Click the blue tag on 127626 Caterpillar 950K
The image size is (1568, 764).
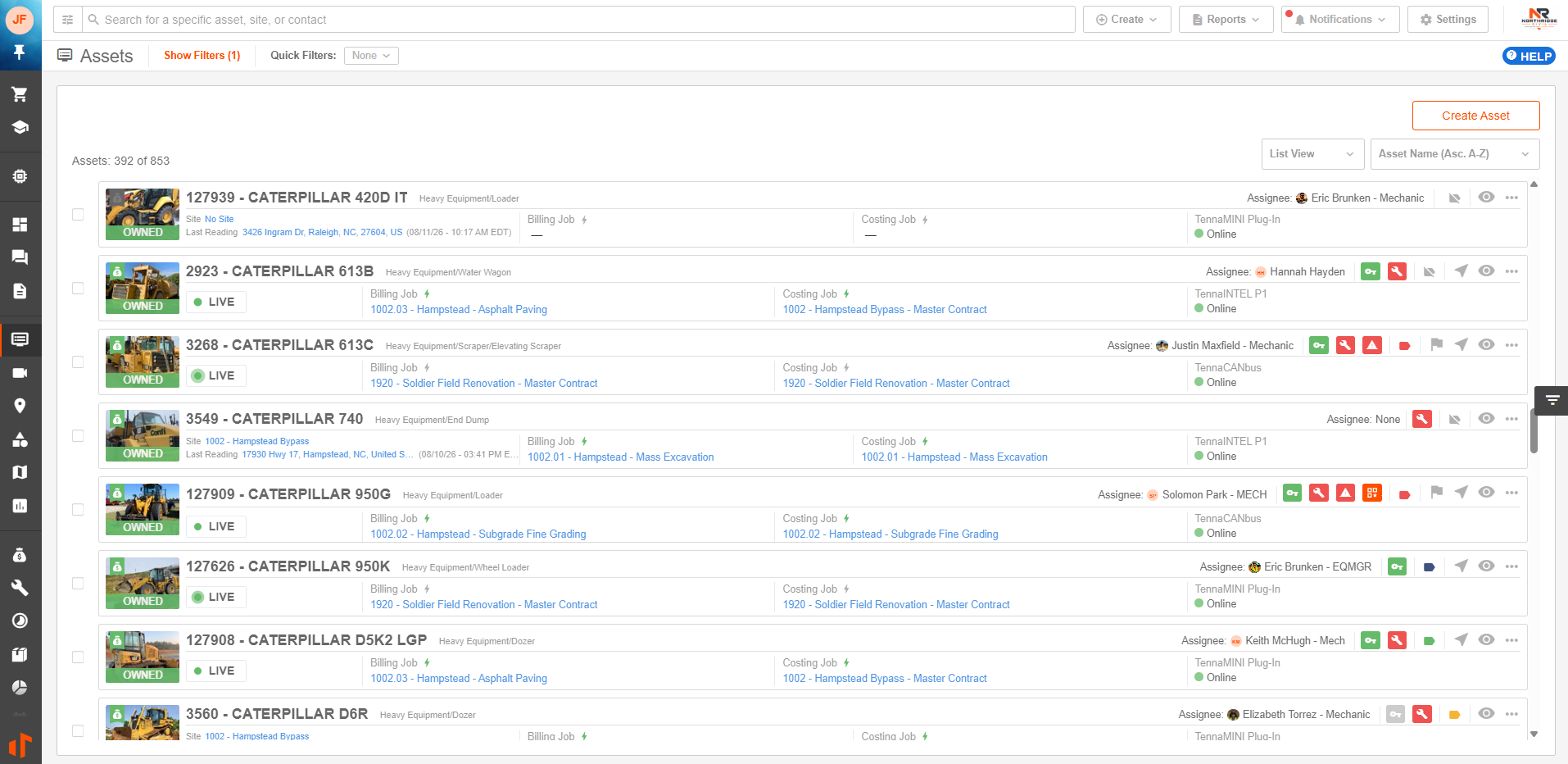(x=1430, y=567)
